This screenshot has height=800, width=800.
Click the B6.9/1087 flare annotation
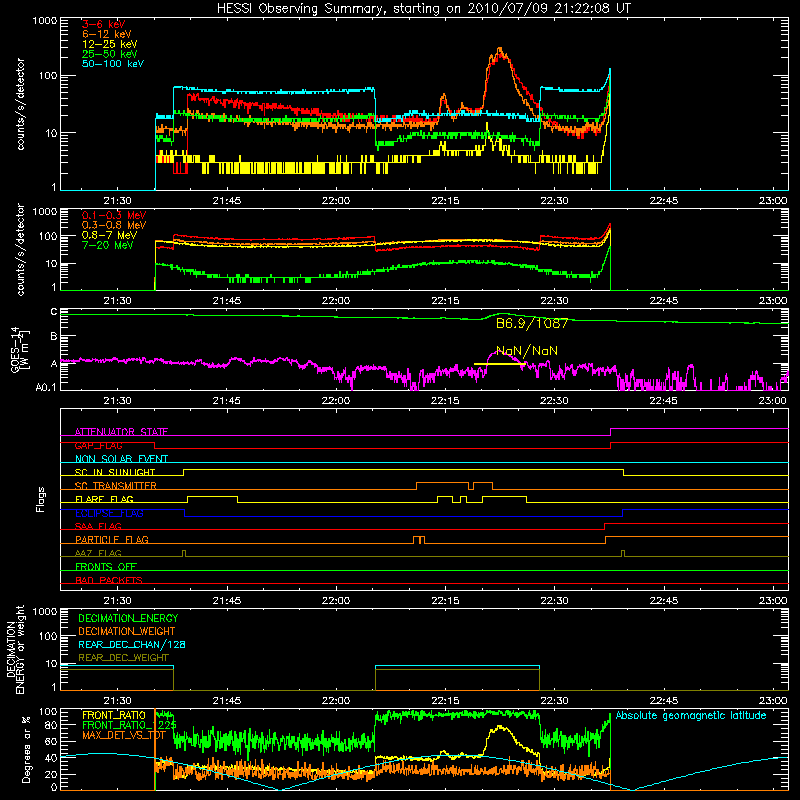(x=532, y=323)
